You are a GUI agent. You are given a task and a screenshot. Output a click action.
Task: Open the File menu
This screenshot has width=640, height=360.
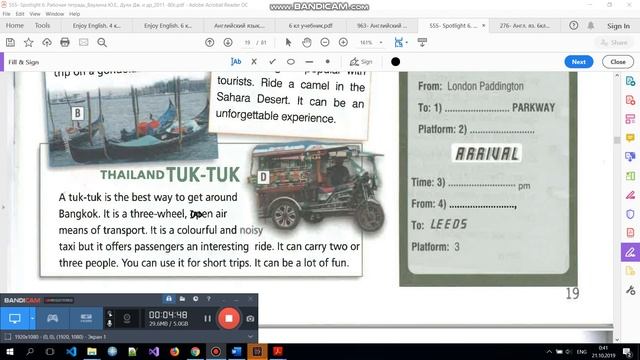pyautogui.click(x=7, y=14)
